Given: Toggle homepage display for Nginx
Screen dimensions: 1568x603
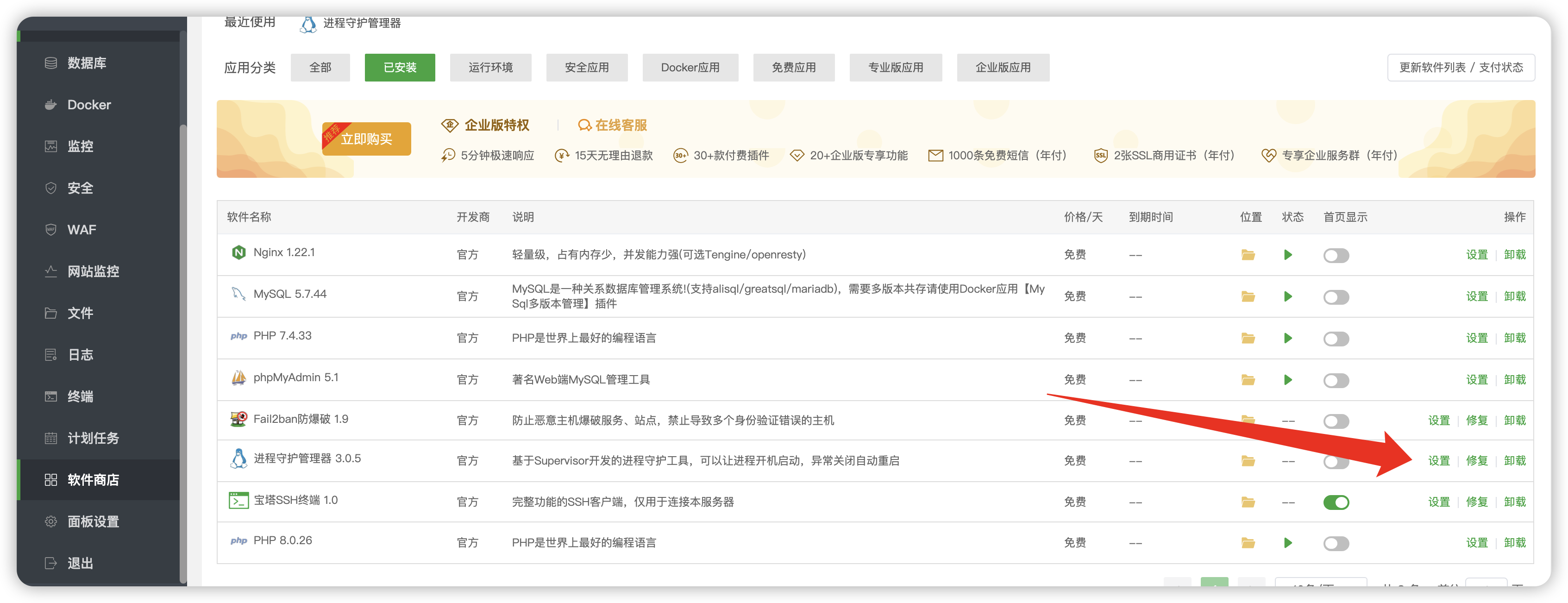Looking at the screenshot, I should point(1336,256).
